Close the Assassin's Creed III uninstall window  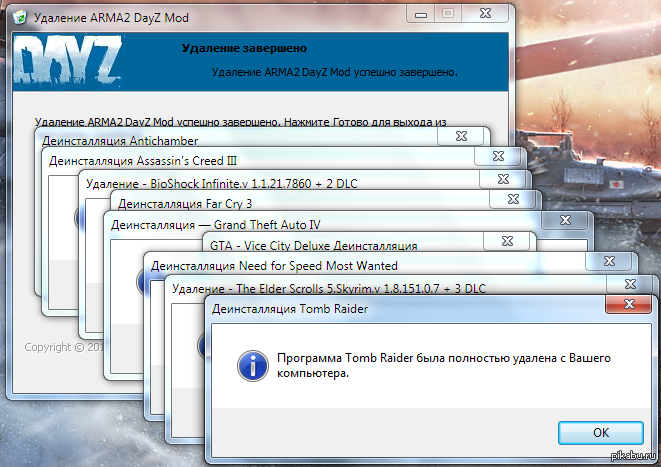click(x=498, y=156)
